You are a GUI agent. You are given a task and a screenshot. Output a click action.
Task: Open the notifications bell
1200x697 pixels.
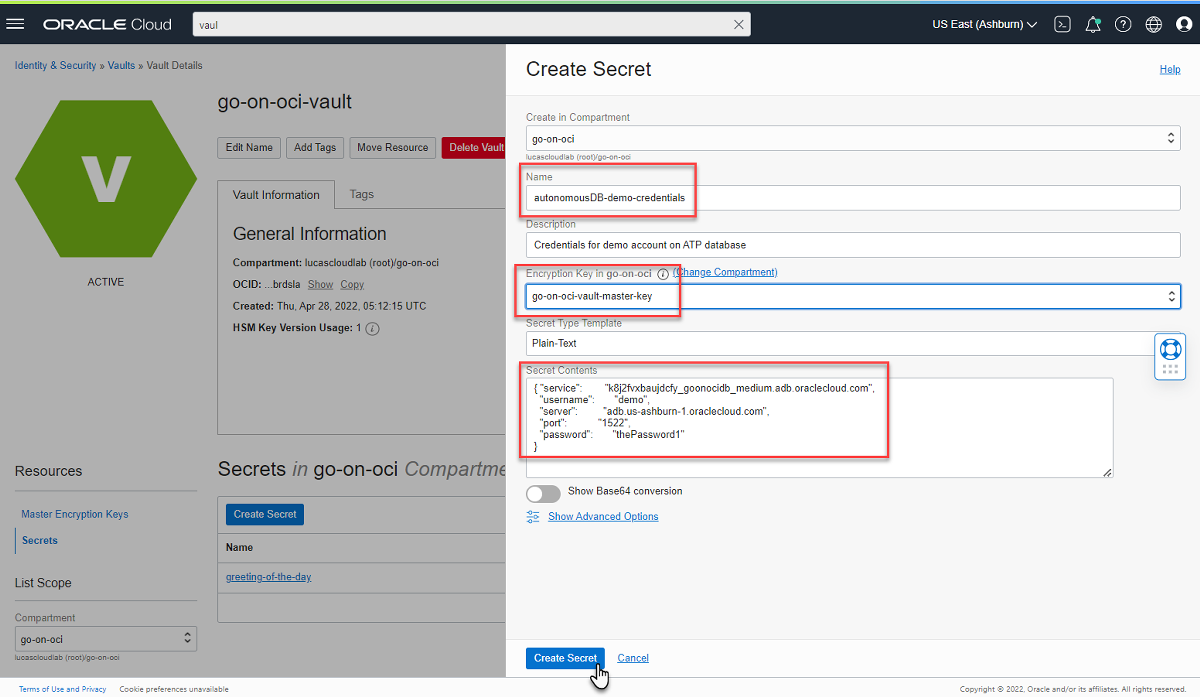1093,24
